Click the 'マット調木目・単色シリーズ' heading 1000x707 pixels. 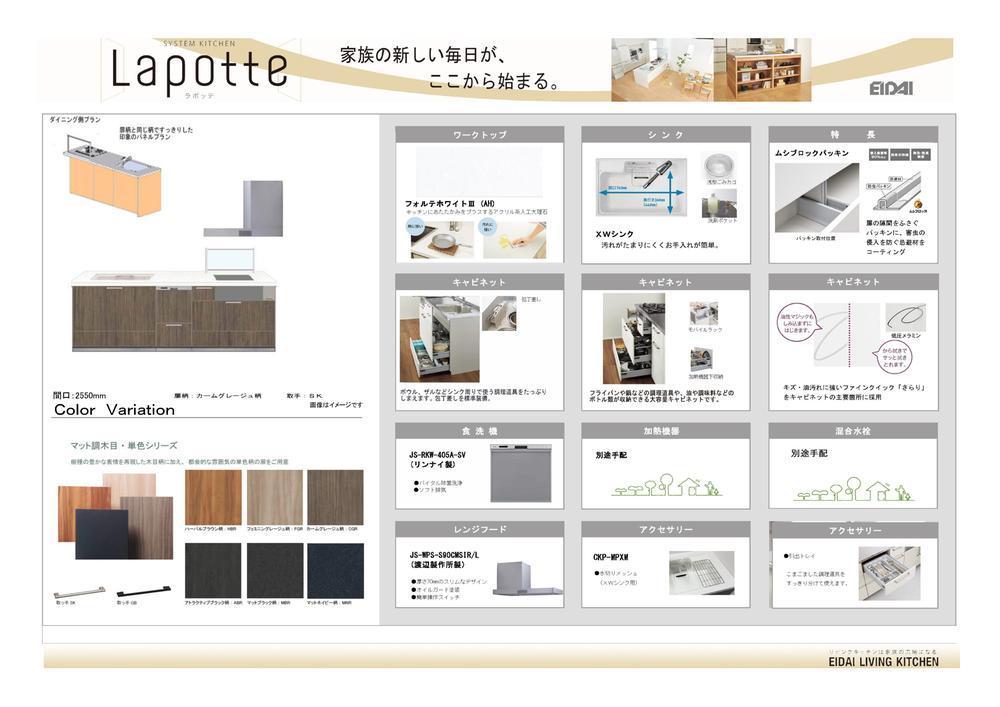coord(124,446)
